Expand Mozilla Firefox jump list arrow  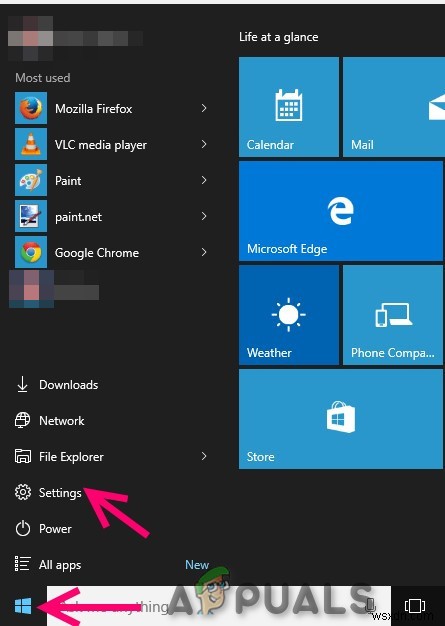pos(204,108)
